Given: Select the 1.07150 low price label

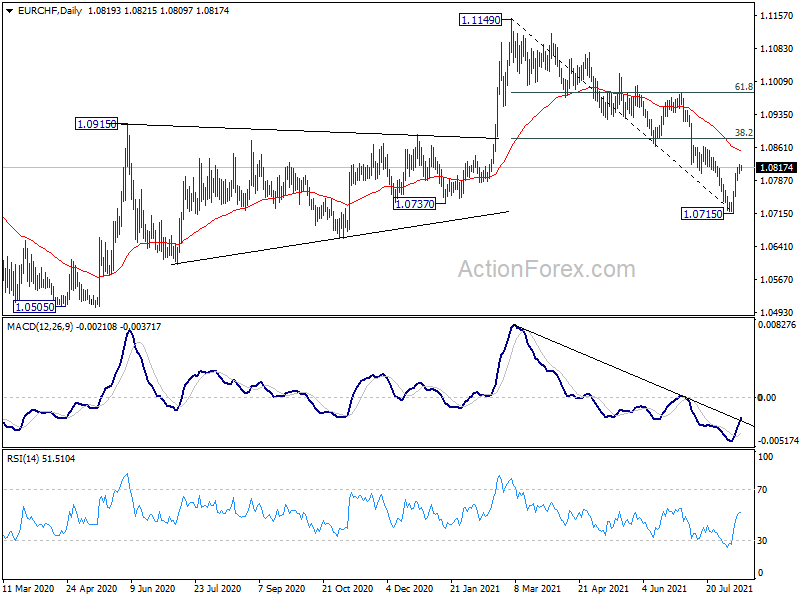Looking at the screenshot, I should pos(703,214).
